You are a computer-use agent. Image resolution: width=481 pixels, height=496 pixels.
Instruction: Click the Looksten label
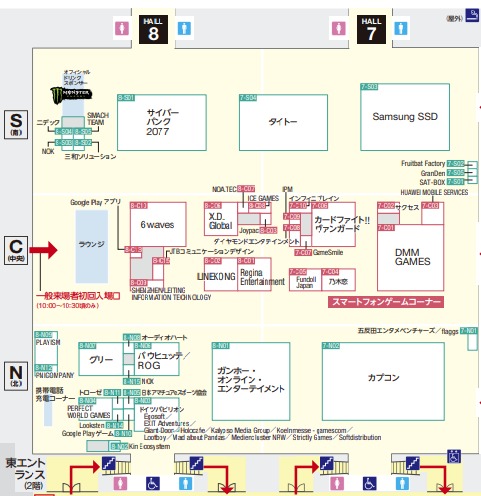(92, 425)
